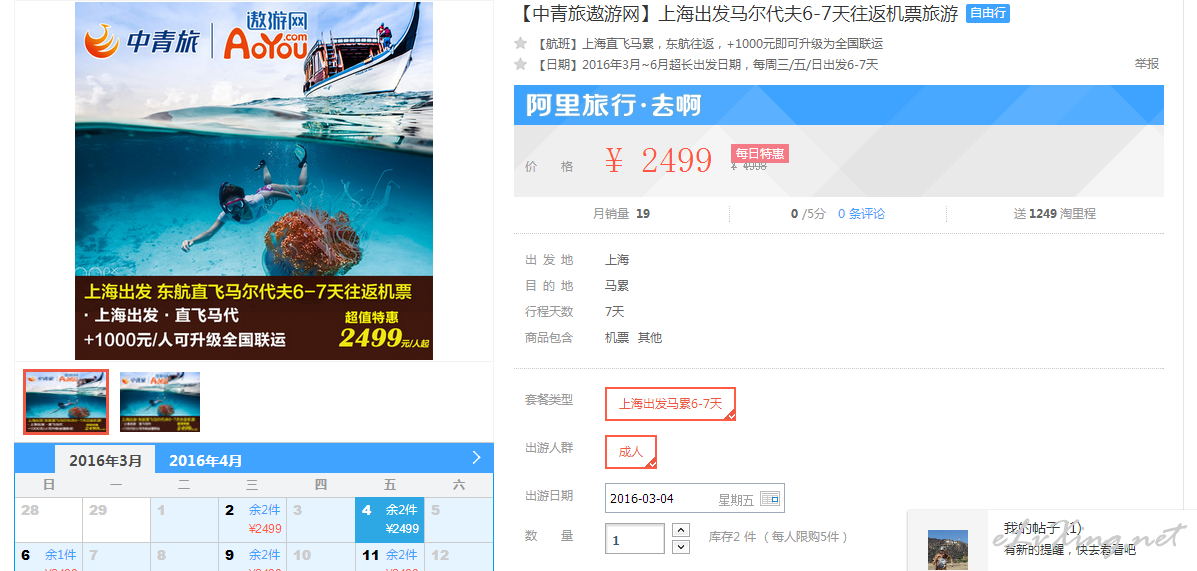Select the second product thumbnail
Viewport: 1197px width, 571px height.
160,402
